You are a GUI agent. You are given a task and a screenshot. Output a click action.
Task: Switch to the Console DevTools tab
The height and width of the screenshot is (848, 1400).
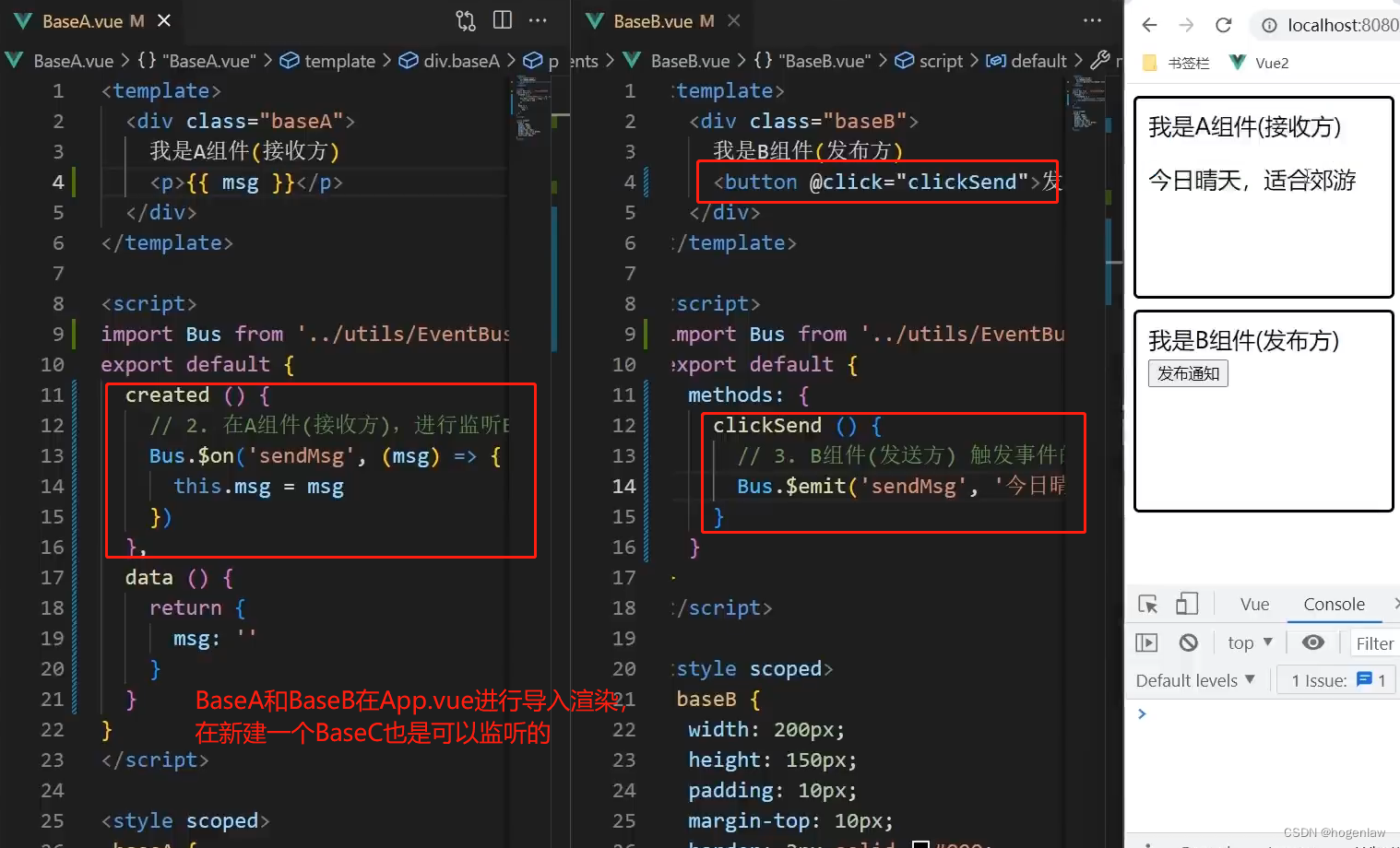(1334, 604)
